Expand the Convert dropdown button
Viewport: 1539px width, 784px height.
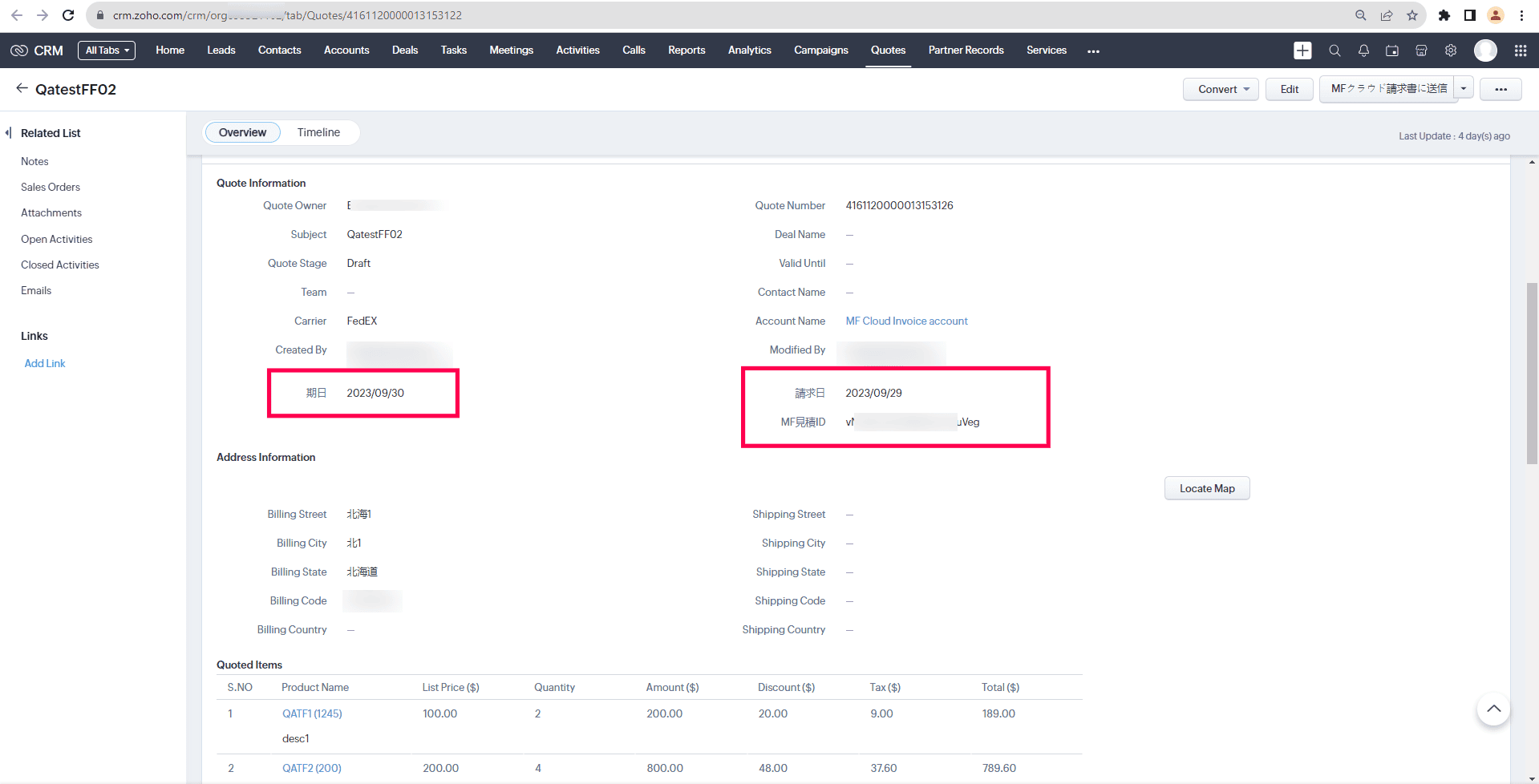(x=1221, y=89)
